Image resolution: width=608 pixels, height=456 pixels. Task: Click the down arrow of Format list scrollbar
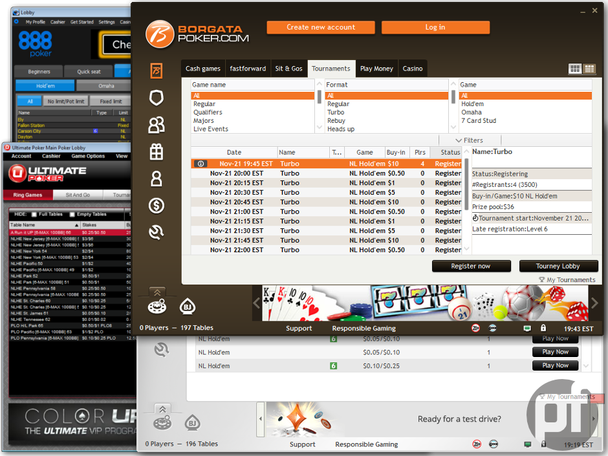(453, 127)
